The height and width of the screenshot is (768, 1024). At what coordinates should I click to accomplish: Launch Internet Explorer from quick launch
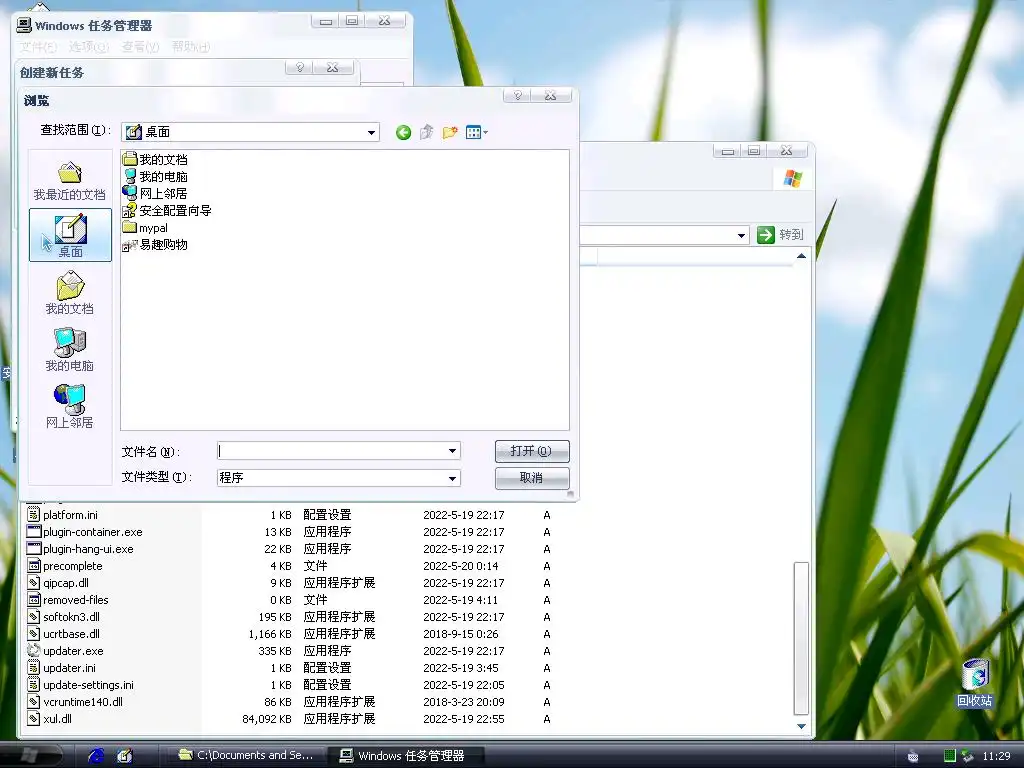click(x=97, y=756)
